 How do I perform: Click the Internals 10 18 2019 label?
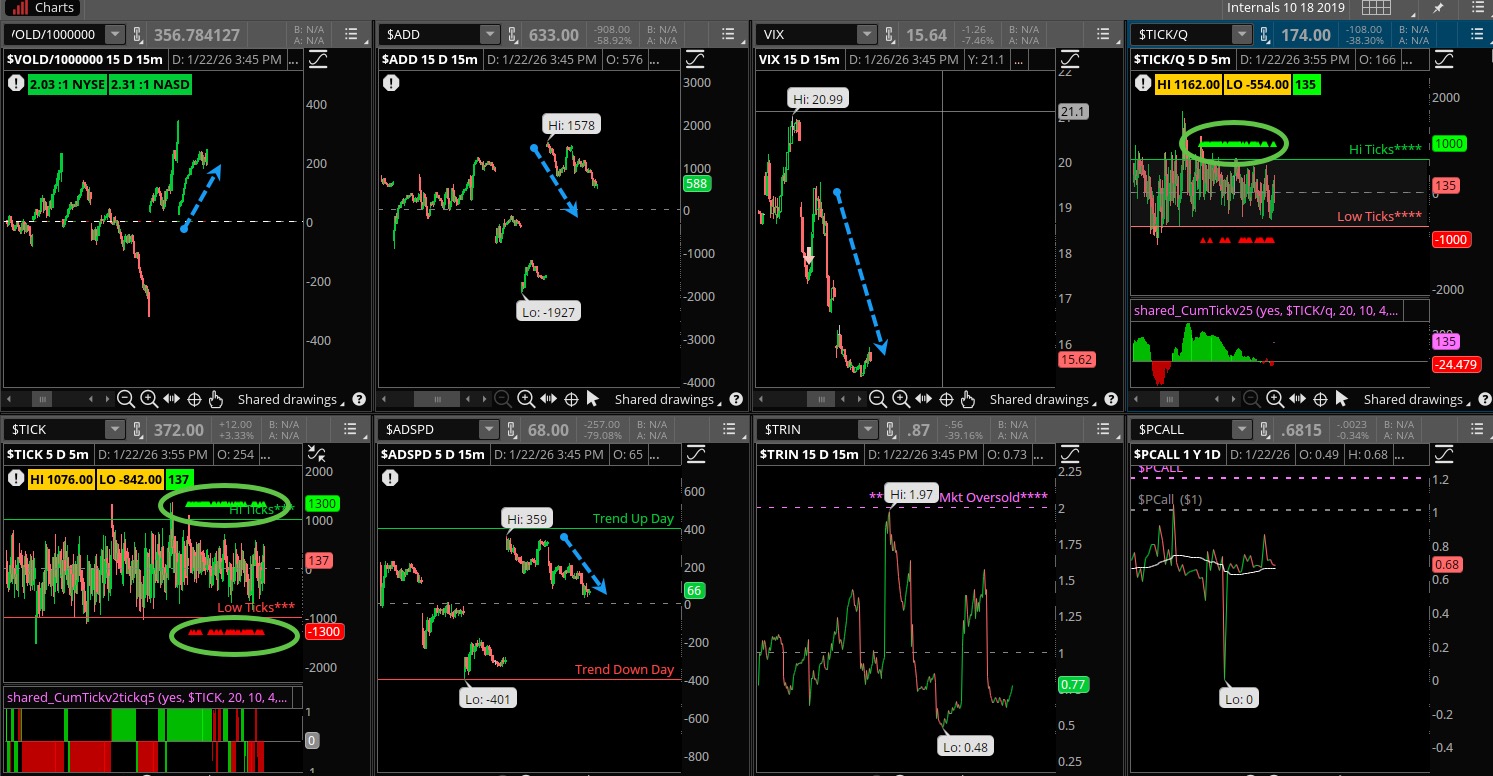tap(1283, 8)
